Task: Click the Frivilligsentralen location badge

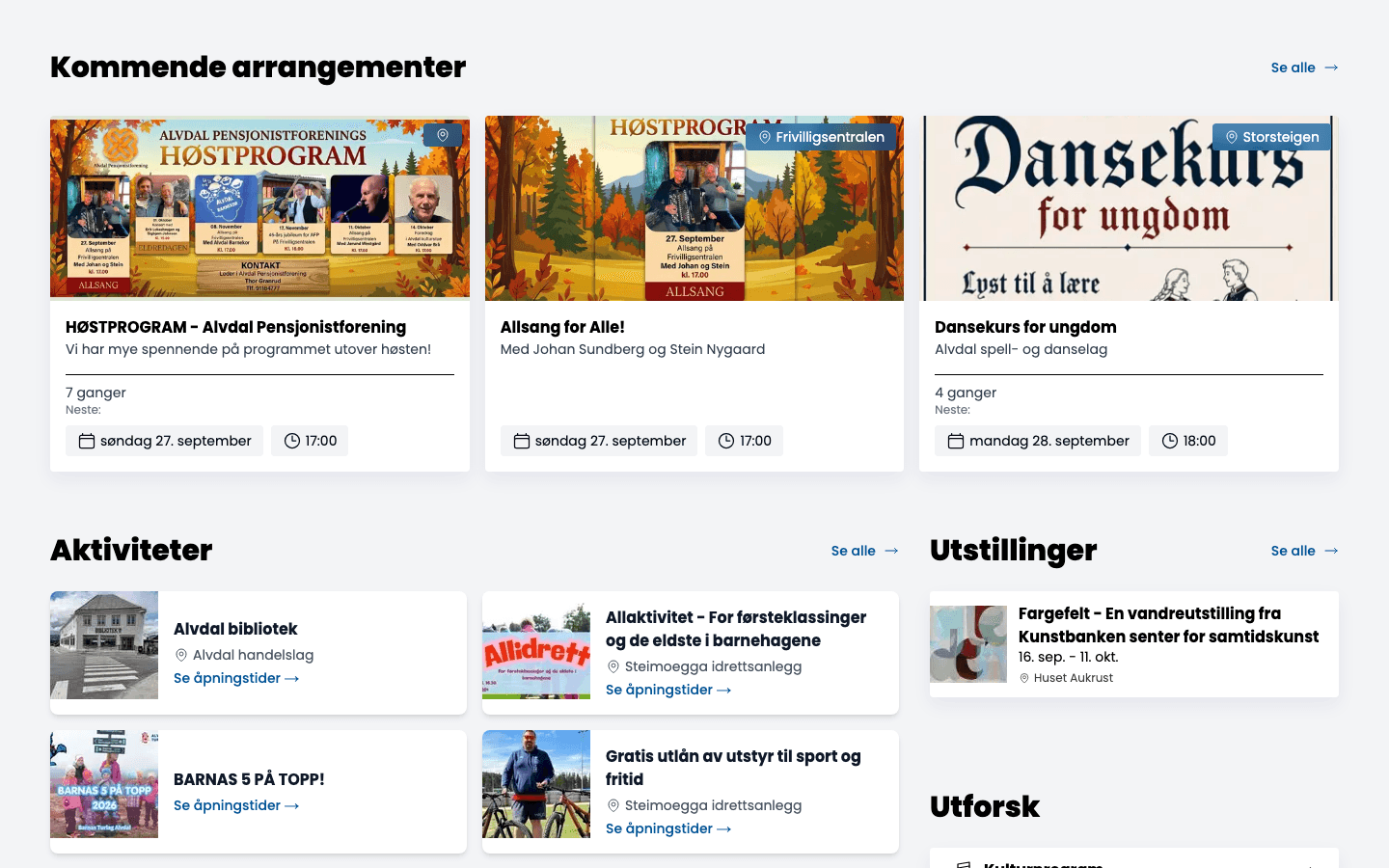Action: [x=821, y=137]
